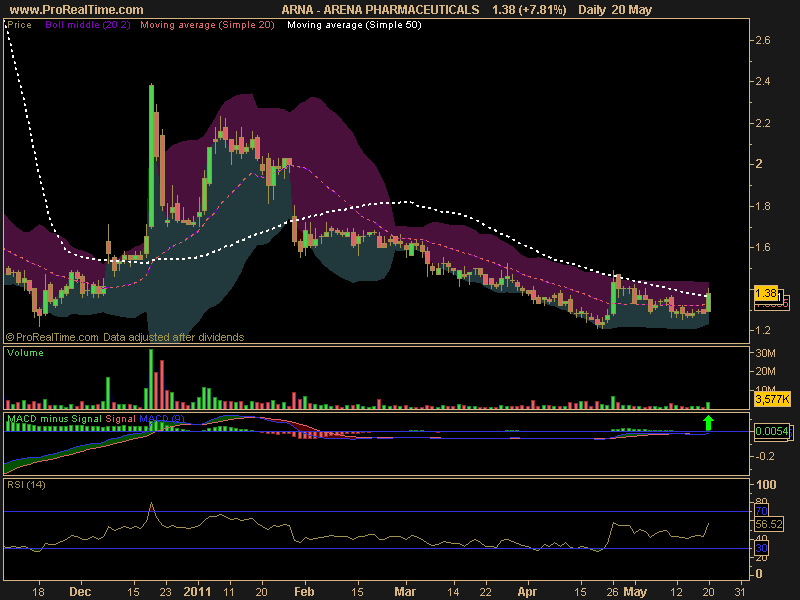The image size is (800, 600).
Task: Click the Apr date axis label
Action: point(527,592)
